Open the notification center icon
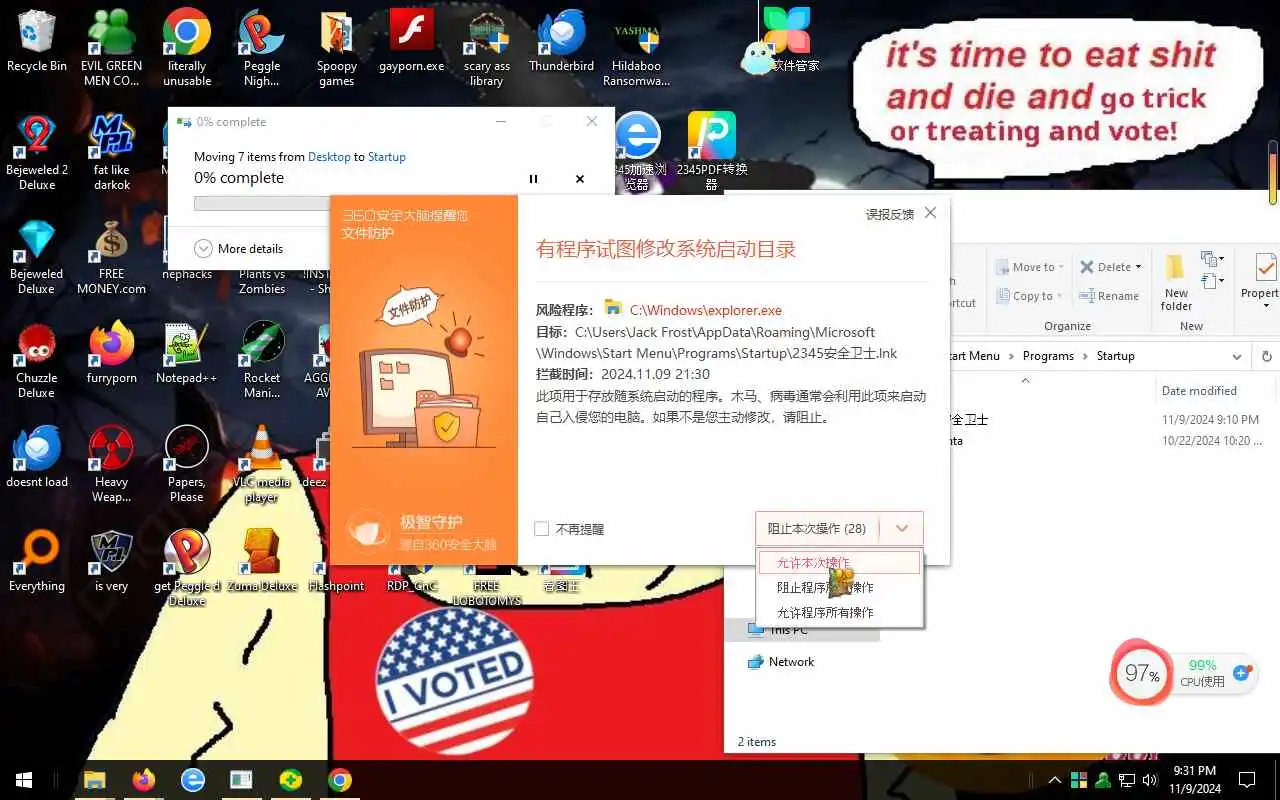The width and height of the screenshot is (1280, 800). (1247, 780)
